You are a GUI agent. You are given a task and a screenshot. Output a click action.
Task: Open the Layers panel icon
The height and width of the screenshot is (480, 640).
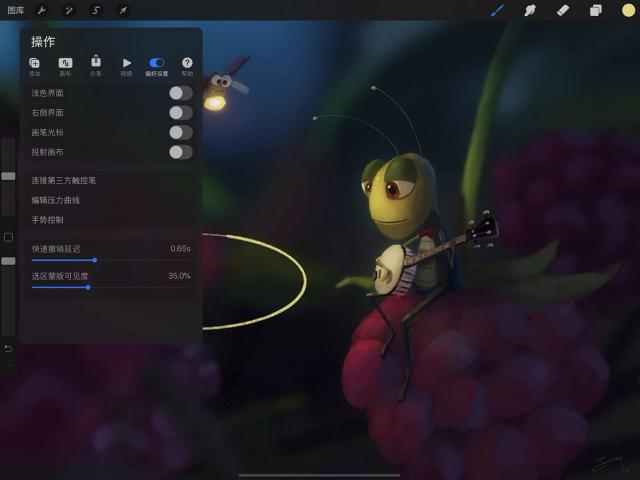[x=596, y=10]
